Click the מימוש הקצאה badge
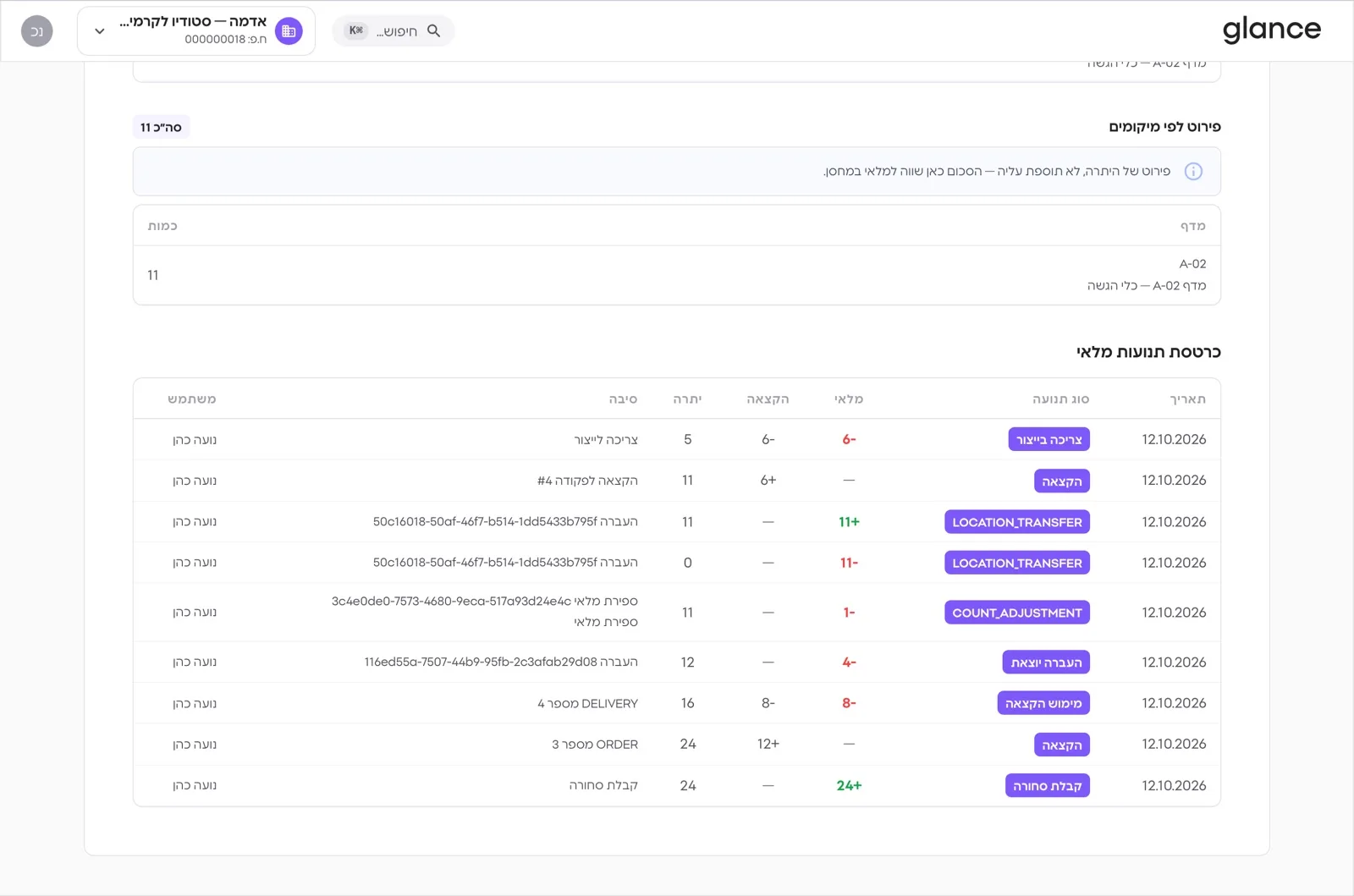 [x=1043, y=703]
